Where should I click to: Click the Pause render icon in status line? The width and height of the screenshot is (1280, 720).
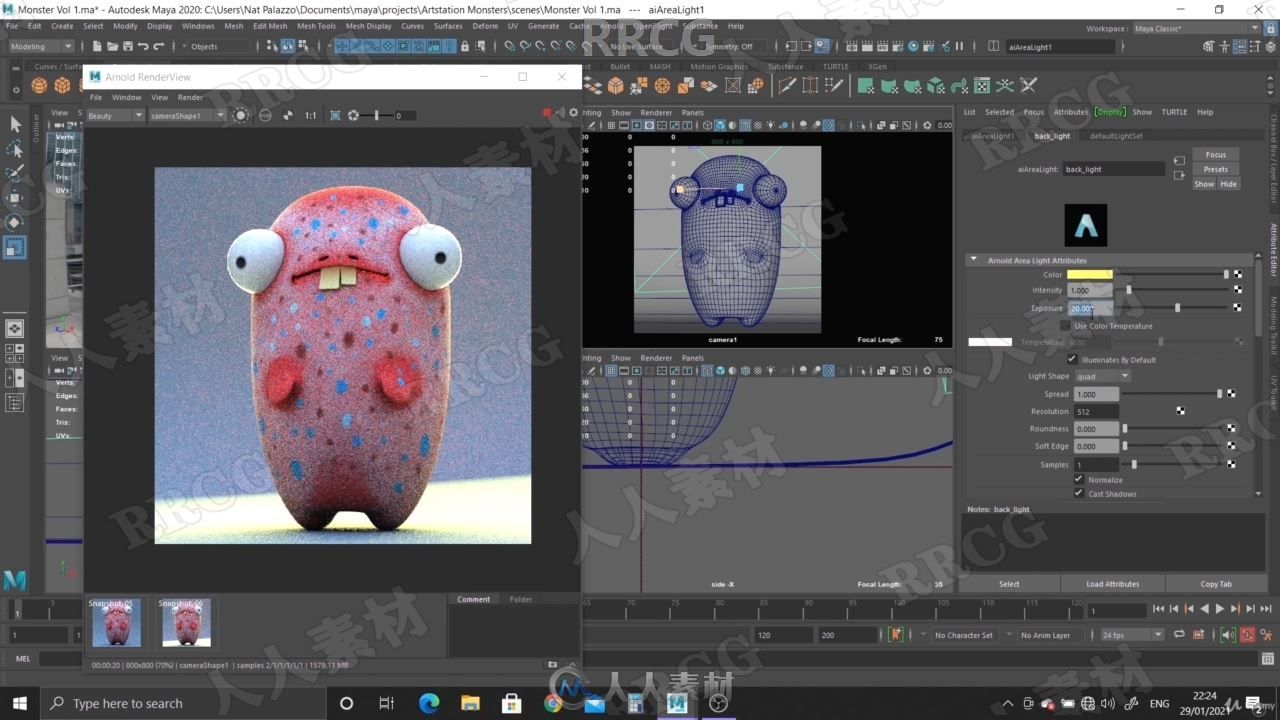coord(959,46)
